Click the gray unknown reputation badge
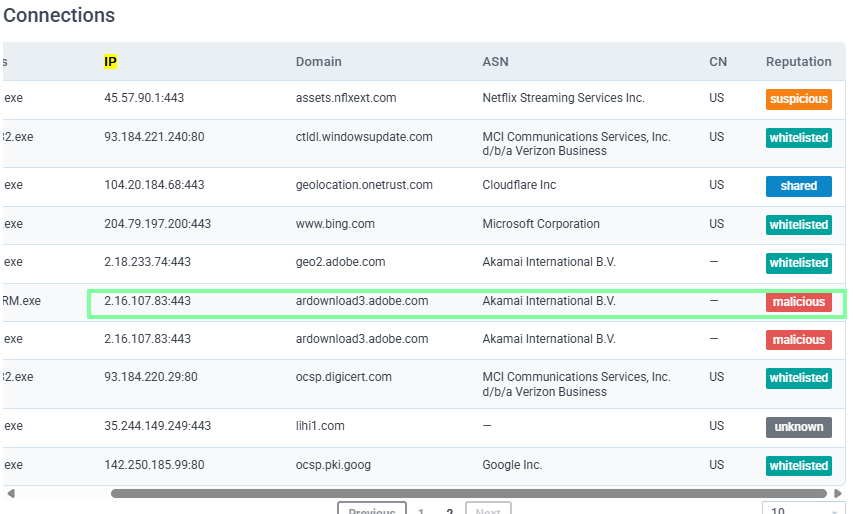The width and height of the screenshot is (853, 514). pyautogui.click(x=798, y=427)
